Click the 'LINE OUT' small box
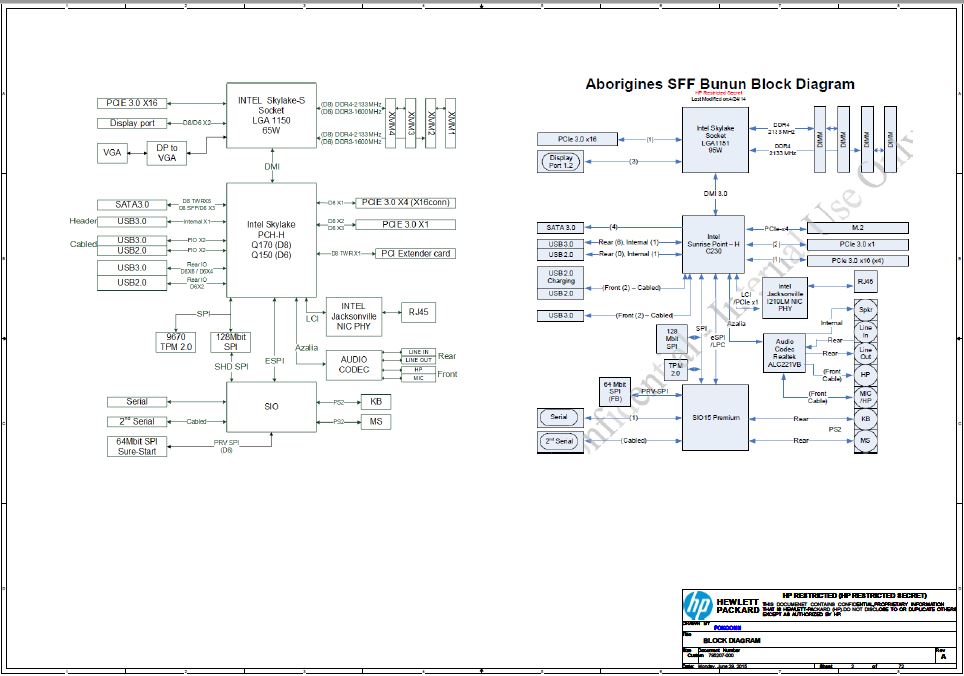This screenshot has width=964, height=676. (x=418, y=360)
